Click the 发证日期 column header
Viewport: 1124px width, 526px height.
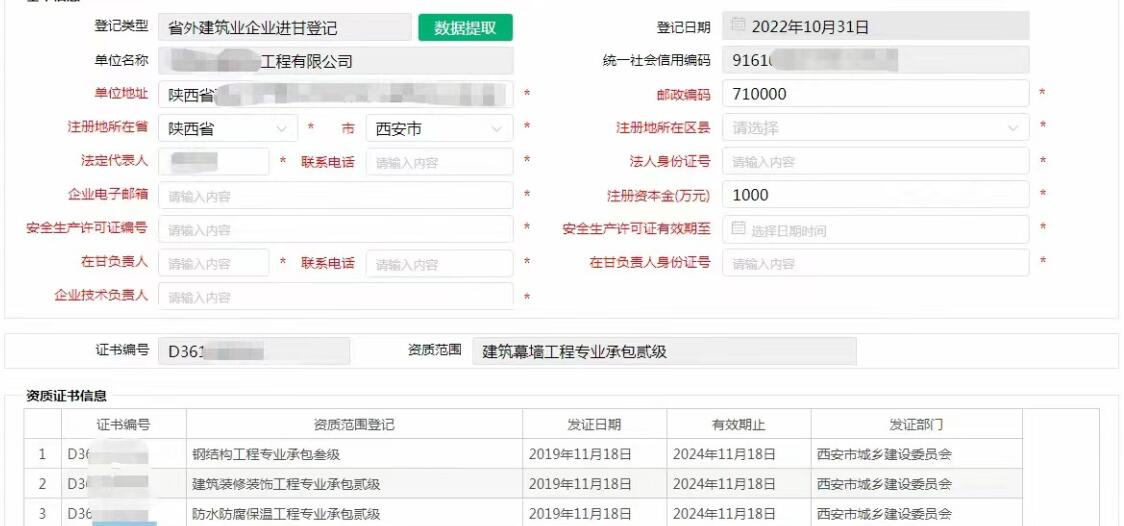coord(594,424)
